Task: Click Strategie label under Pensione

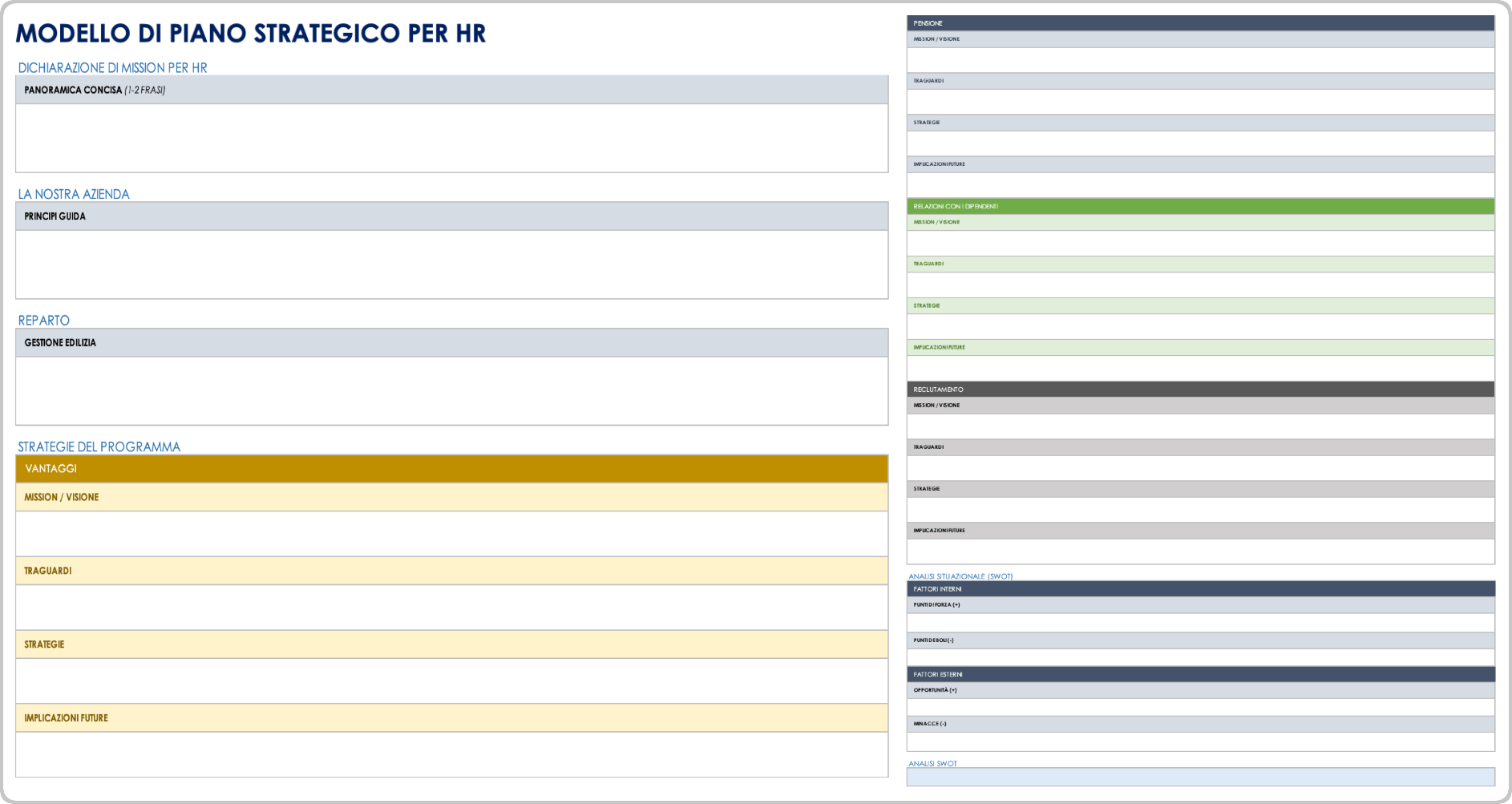Action: (x=927, y=123)
